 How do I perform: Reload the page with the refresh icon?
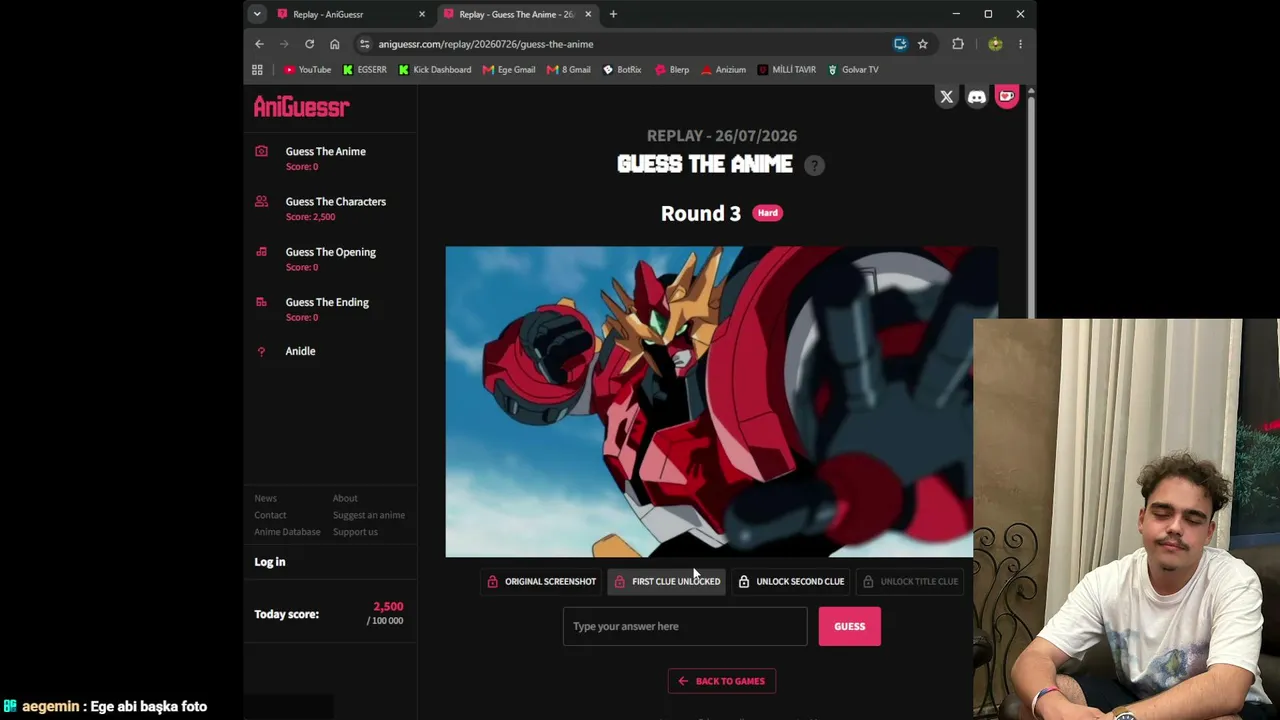[x=309, y=44]
